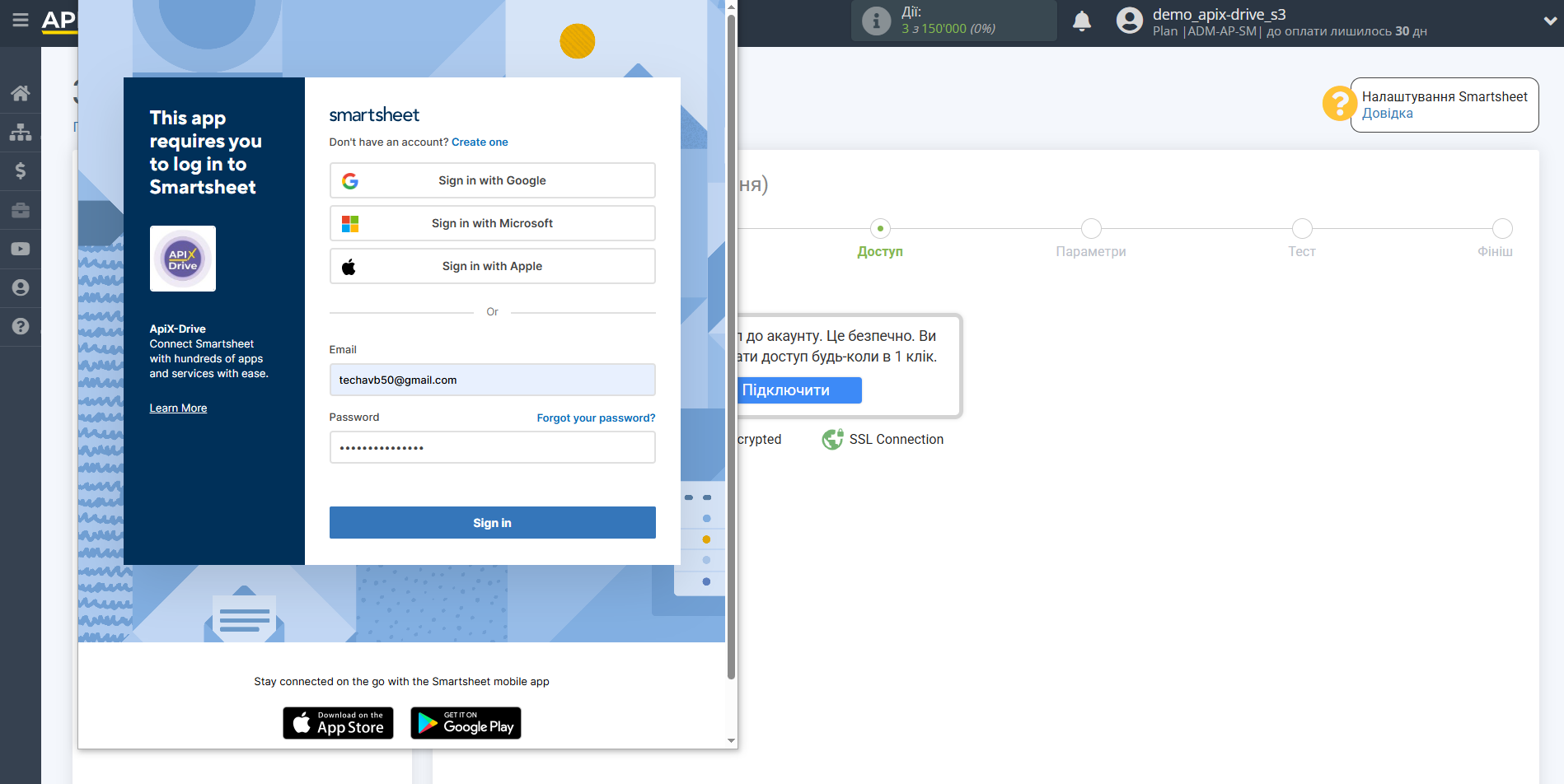
Task: Open the billing dollar icon in sidebar
Action: 21,170
